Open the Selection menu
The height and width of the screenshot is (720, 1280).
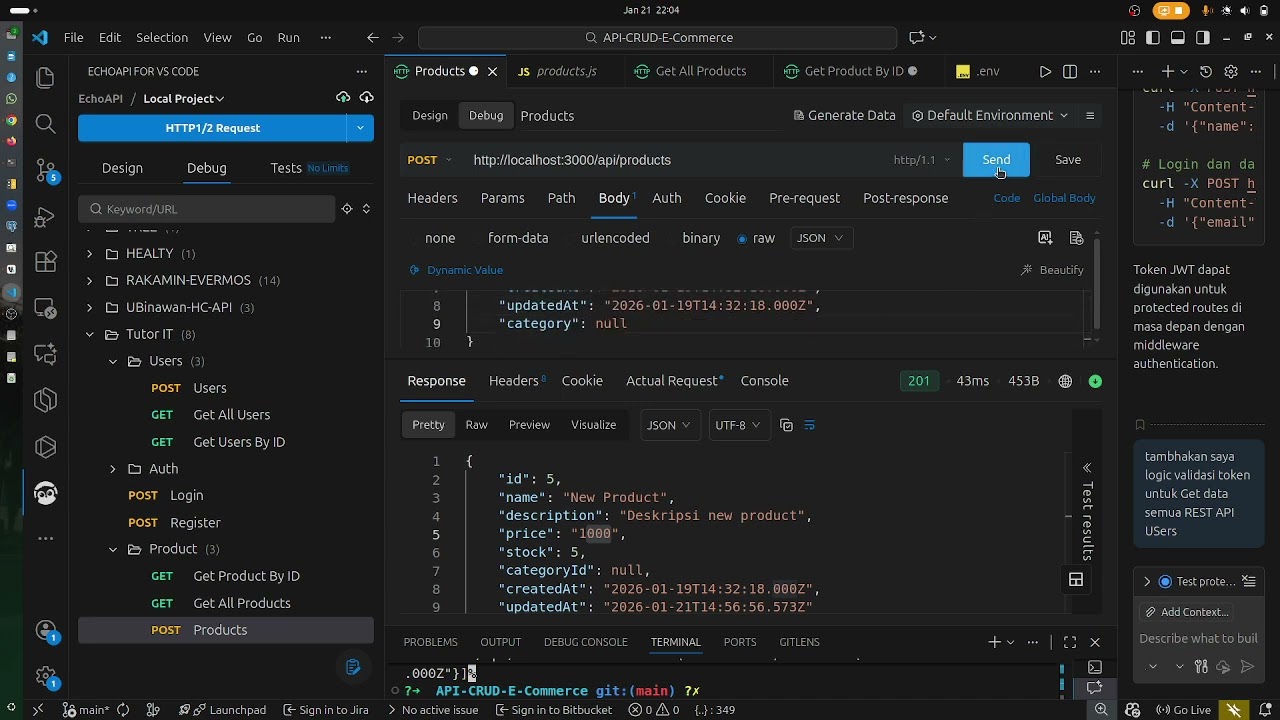coord(162,38)
